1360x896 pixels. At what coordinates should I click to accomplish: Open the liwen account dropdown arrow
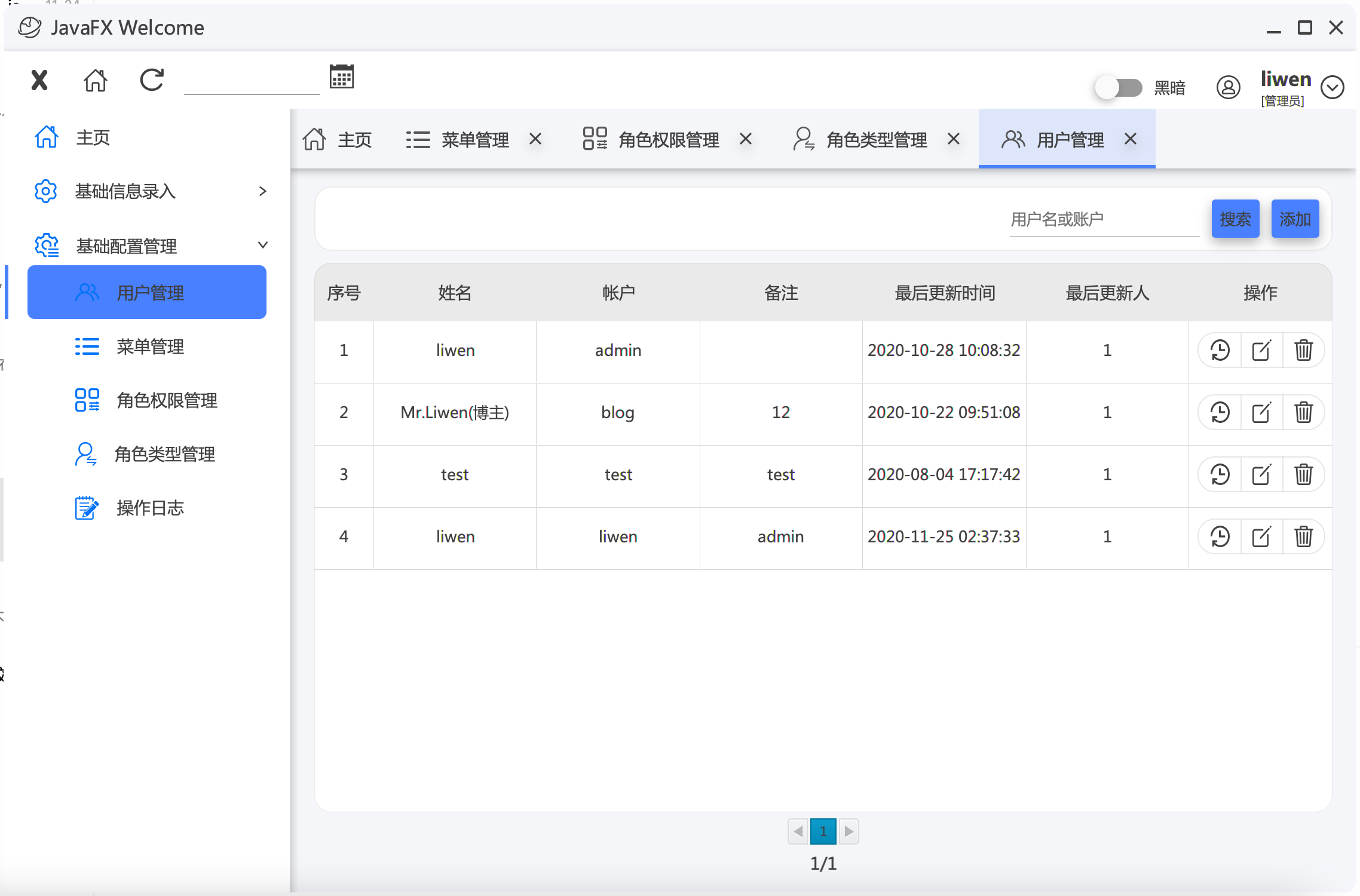click(x=1333, y=87)
